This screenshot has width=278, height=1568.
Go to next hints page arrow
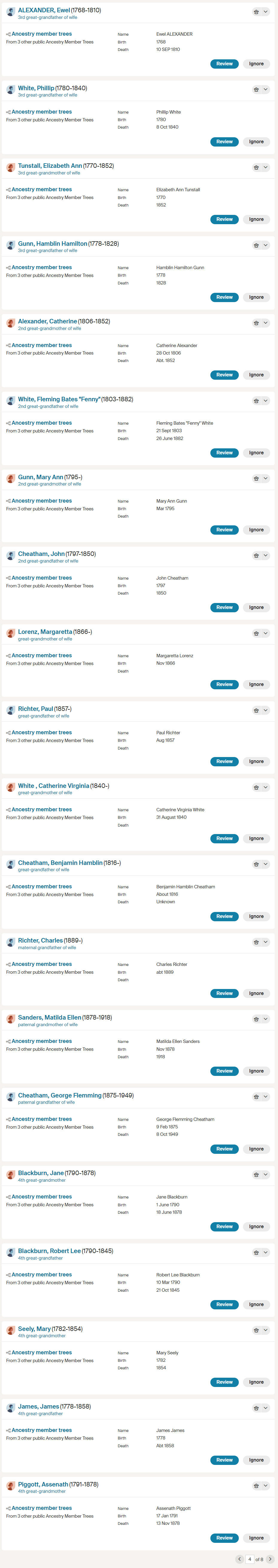pyautogui.click(x=270, y=1559)
